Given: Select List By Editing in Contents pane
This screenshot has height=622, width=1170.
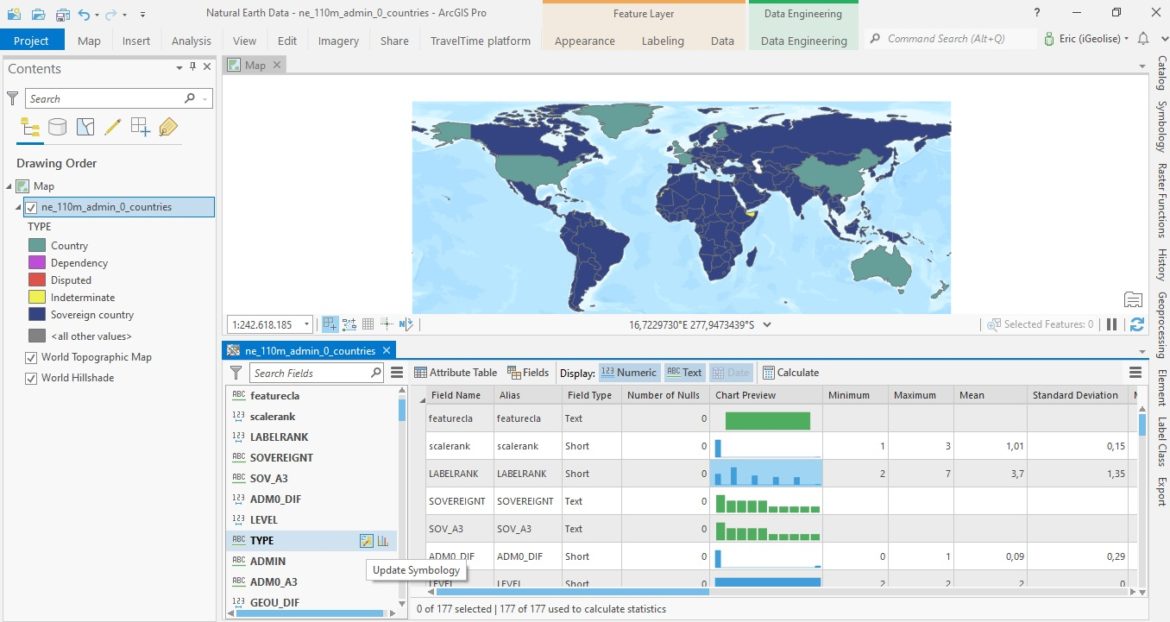Looking at the screenshot, I should pyautogui.click(x=111, y=126).
